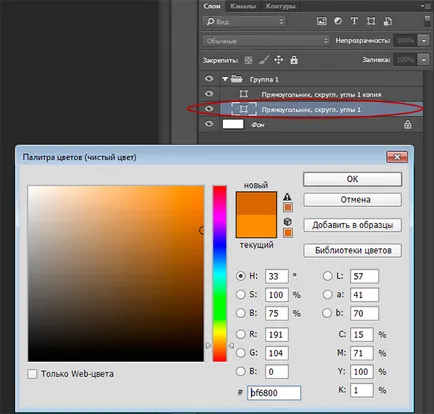The height and width of the screenshot is (414, 434).
Task: Click the Библиотеки цветов button
Action: point(352,250)
